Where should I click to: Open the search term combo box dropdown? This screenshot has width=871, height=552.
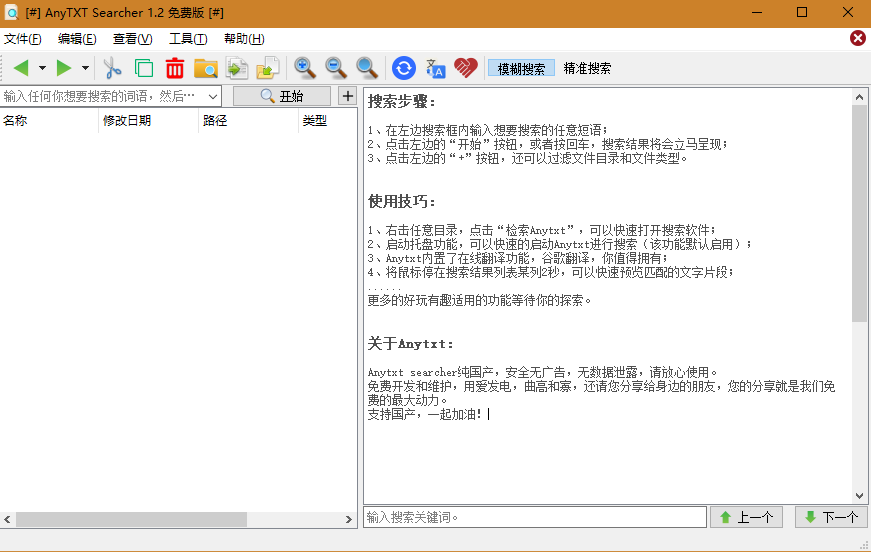213,96
